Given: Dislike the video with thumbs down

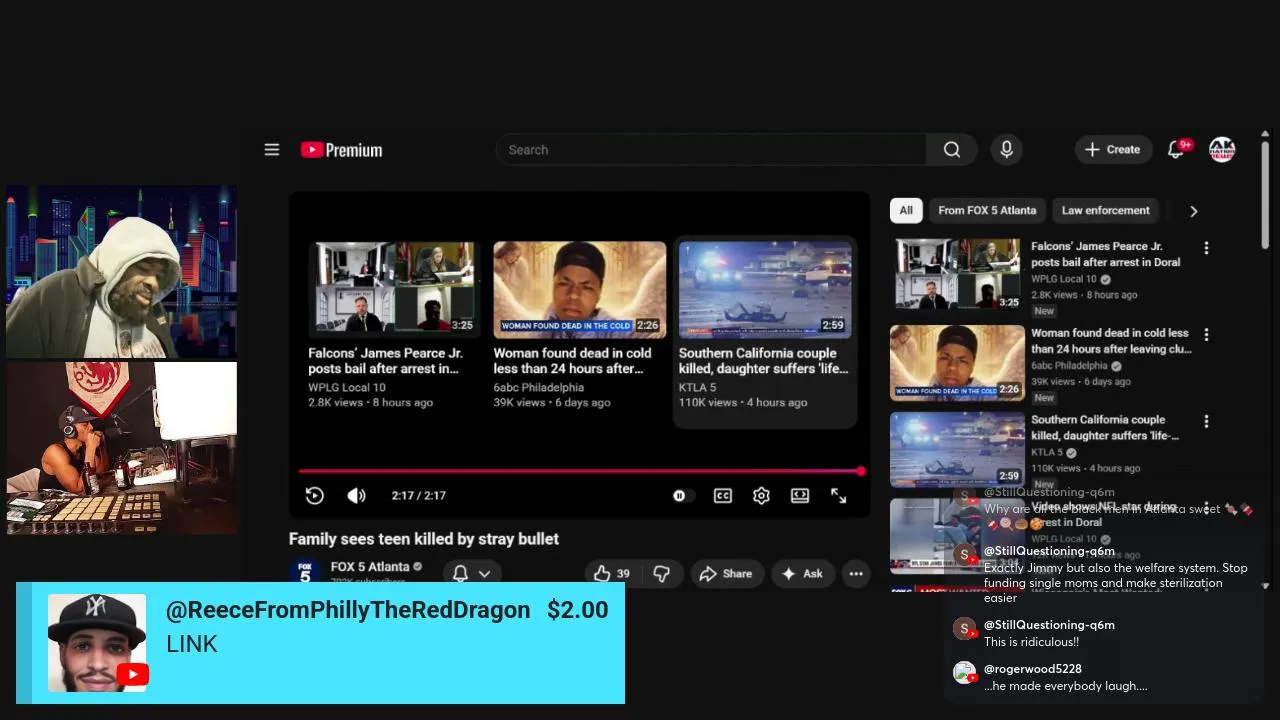Looking at the screenshot, I should pos(661,573).
